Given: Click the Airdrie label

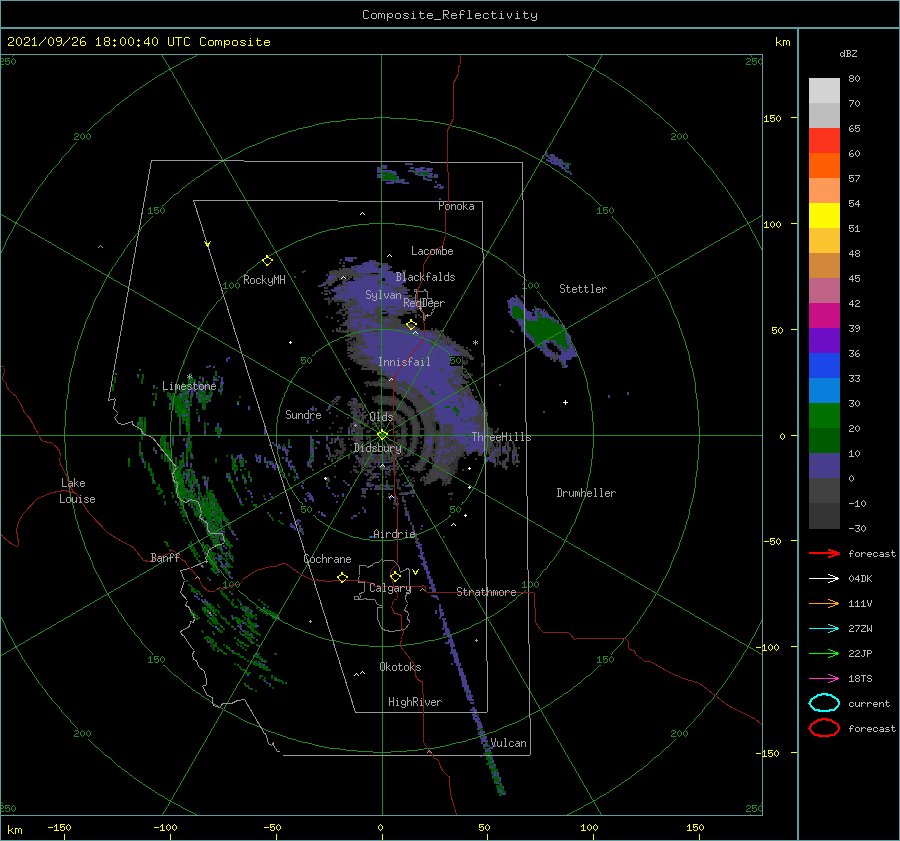Looking at the screenshot, I should [x=394, y=534].
